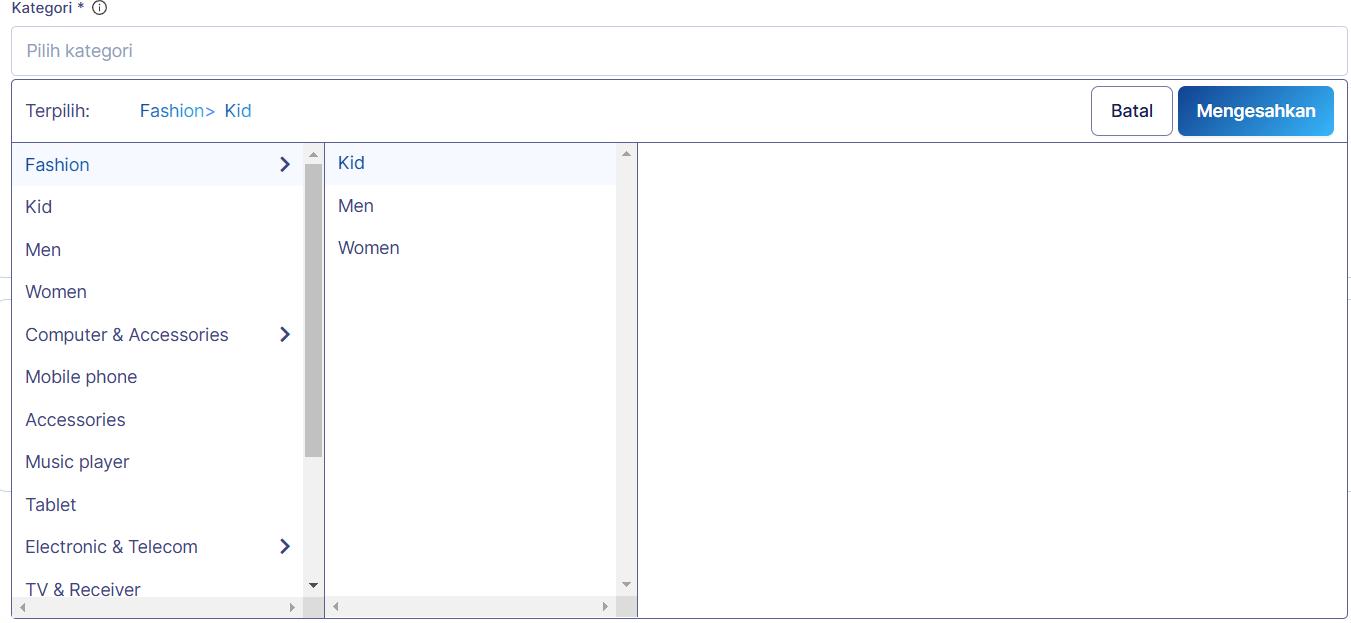Image resolution: width=1351 pixels, height=623 pixels.
Task: Select Accessories in the category list
Action: 75,420
